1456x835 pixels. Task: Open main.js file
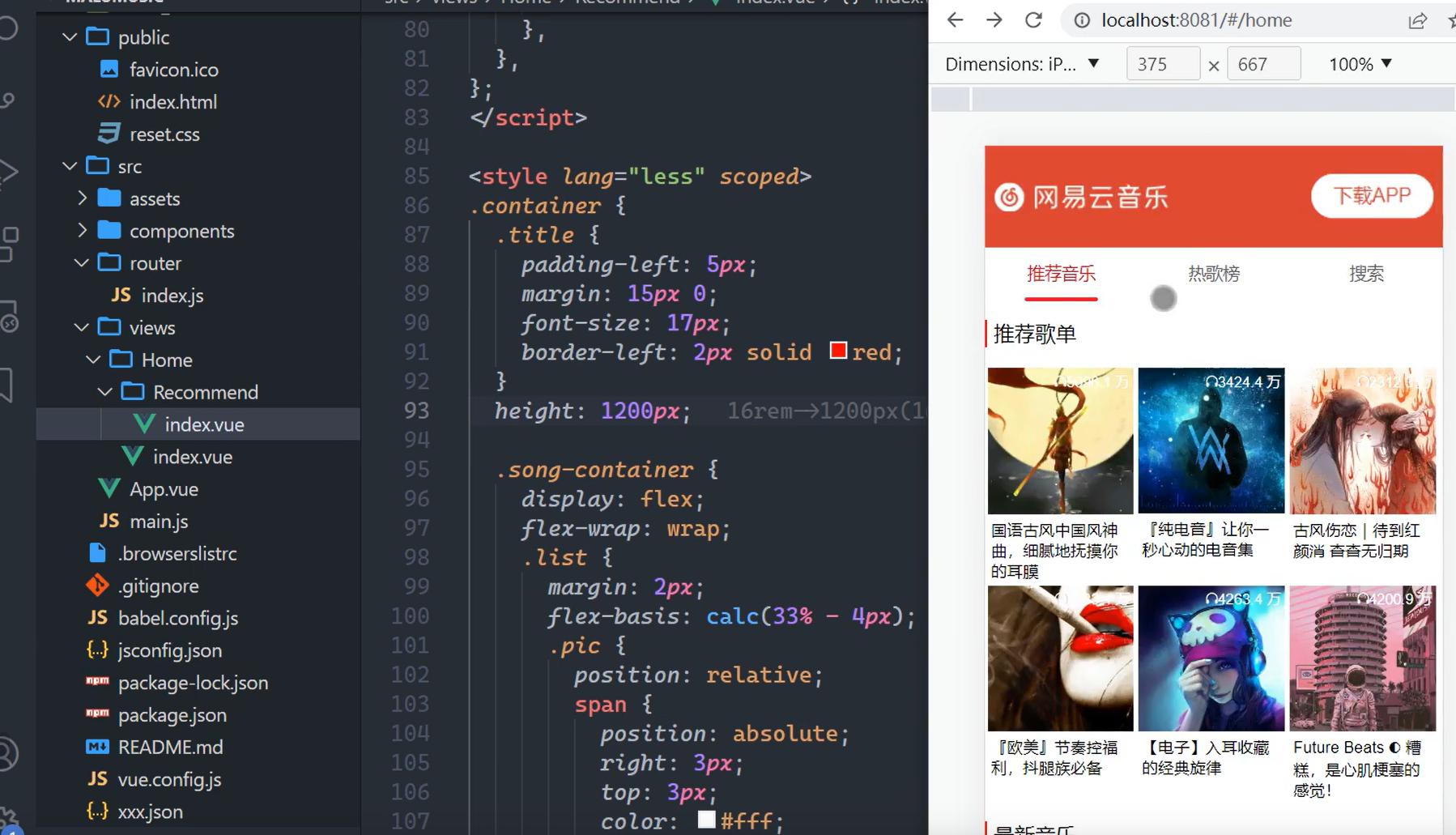click(159, 522)
